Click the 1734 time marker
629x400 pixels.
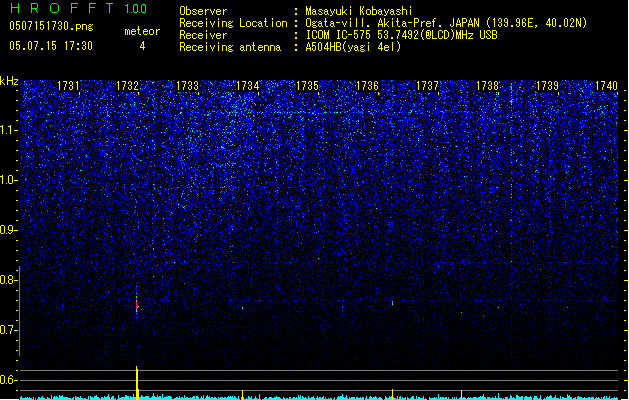click(248, 86)
